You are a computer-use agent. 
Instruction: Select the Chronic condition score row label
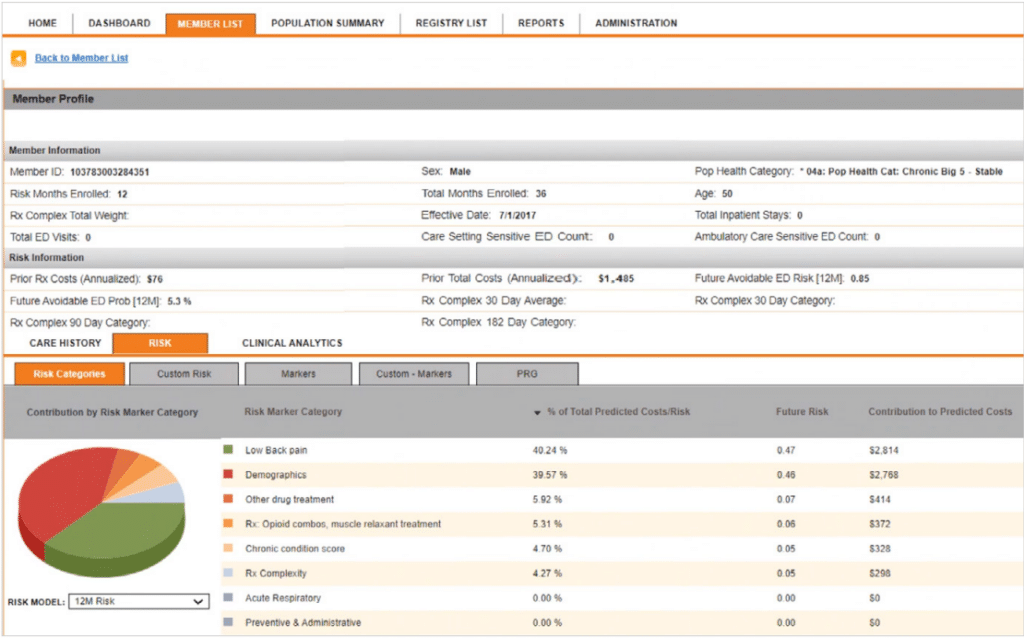point(295,549)
